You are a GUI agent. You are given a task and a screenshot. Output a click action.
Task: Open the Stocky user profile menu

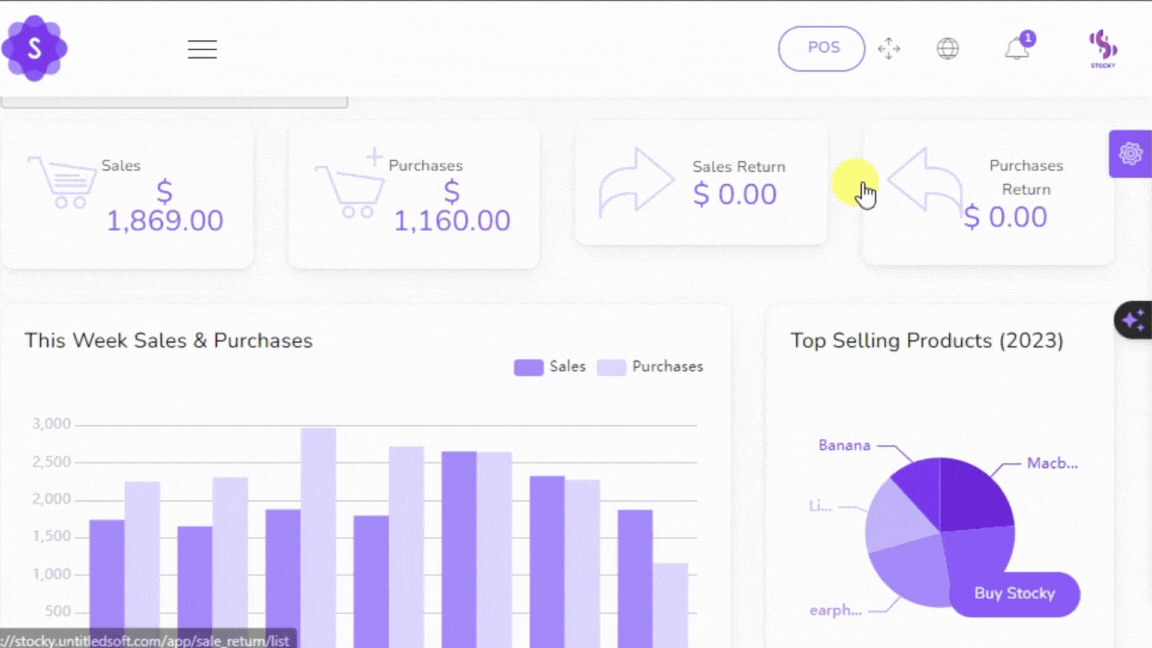click(1102, 48)
